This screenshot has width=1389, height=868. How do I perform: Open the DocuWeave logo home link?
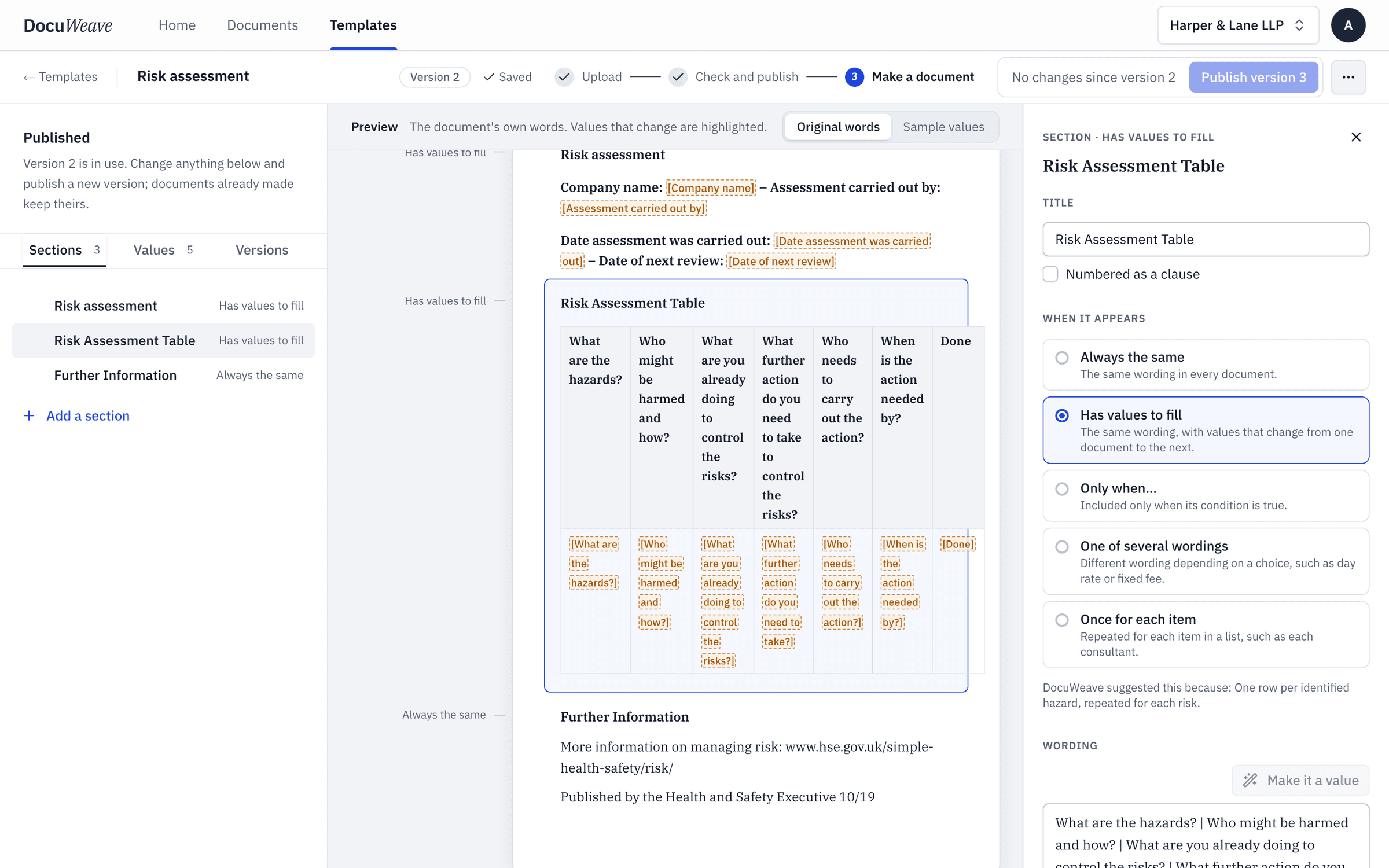pos(68,25)
